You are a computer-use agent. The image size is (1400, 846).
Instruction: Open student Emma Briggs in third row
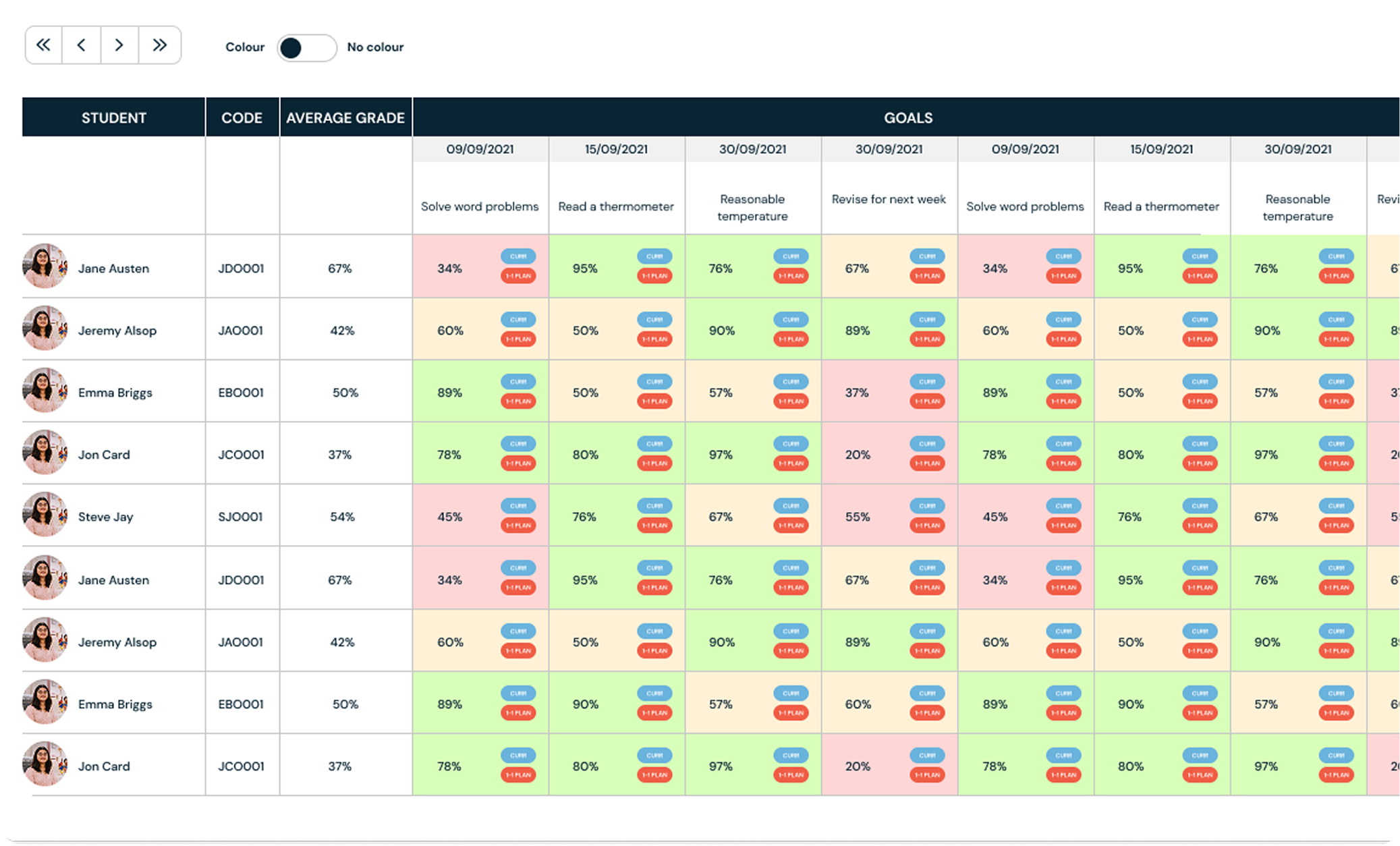coord(115,393)
